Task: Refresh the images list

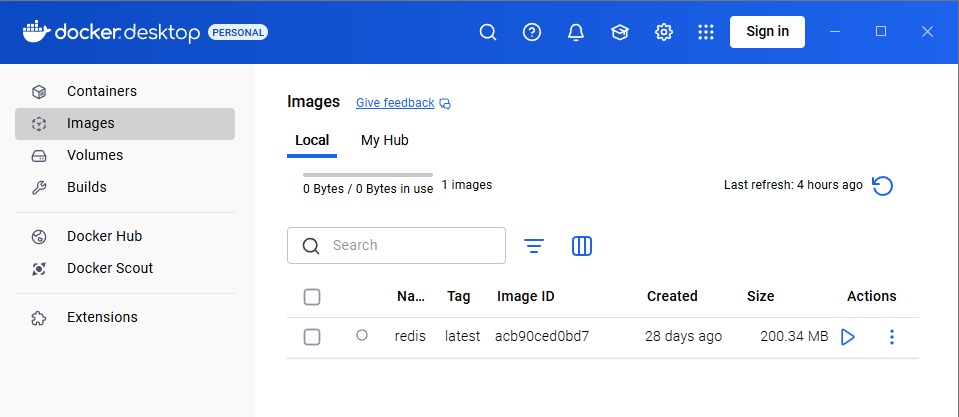Action: click(x=882, y=186)
